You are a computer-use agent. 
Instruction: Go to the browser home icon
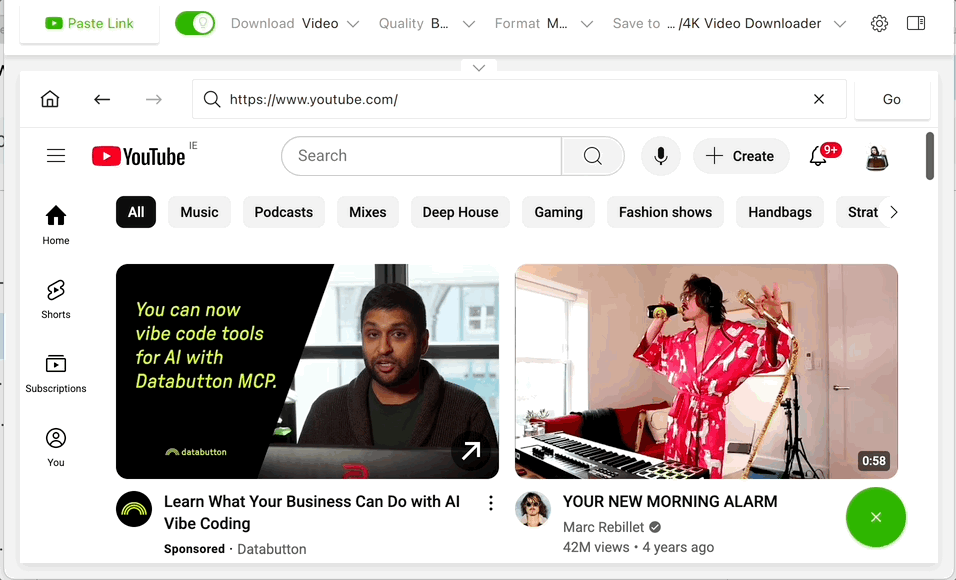coord(50,99)
